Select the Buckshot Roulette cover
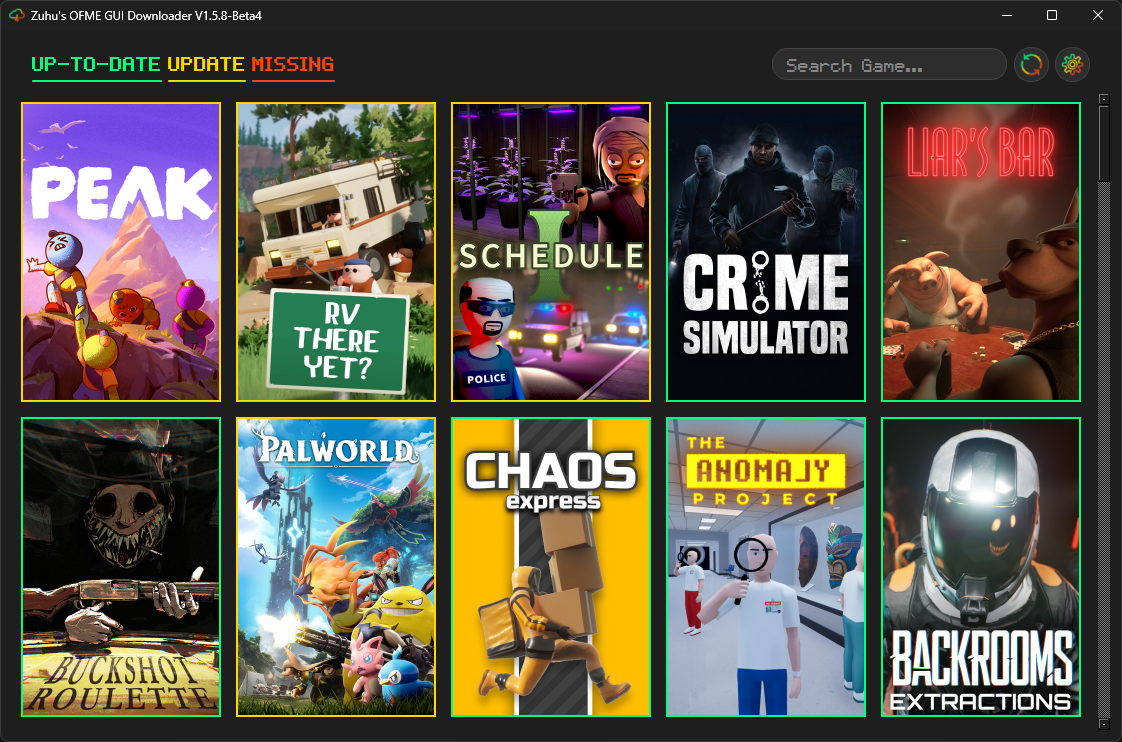Viewport: 1122px width, 742px height. click(x=121, y=567)
